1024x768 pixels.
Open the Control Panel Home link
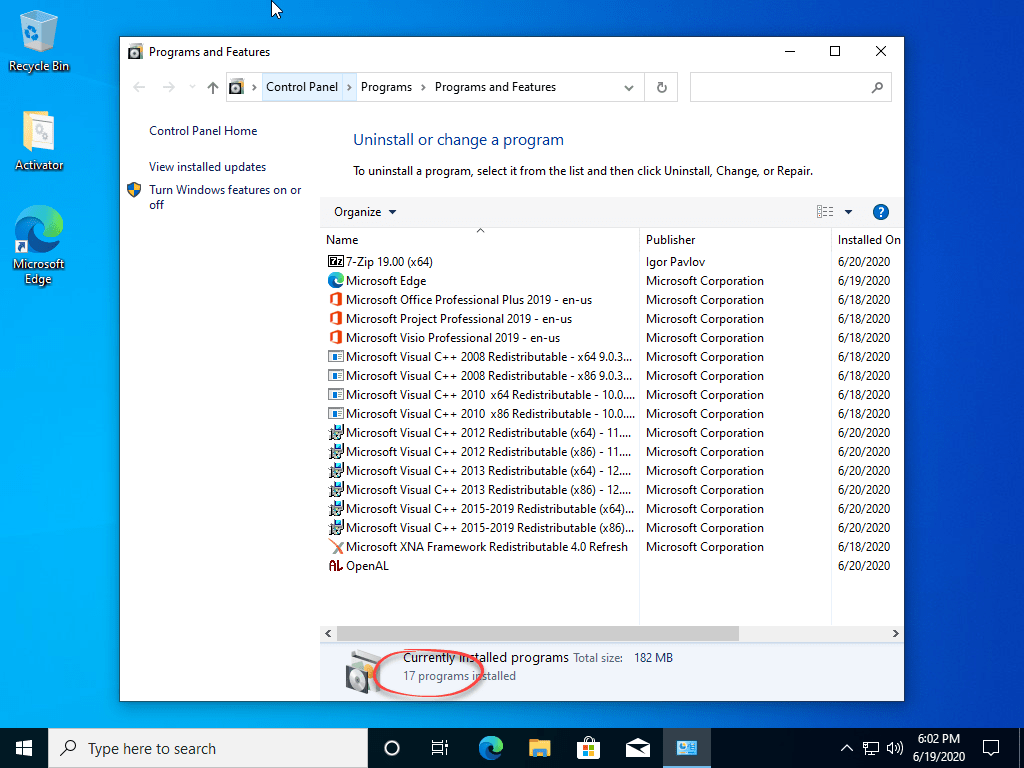tap(203, 131)
